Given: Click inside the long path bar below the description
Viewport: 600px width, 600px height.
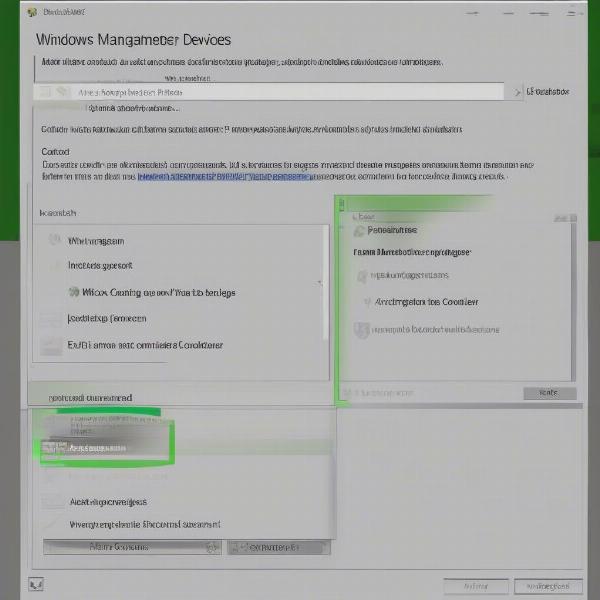Looking at the screenshot, I should coord(269,92).
